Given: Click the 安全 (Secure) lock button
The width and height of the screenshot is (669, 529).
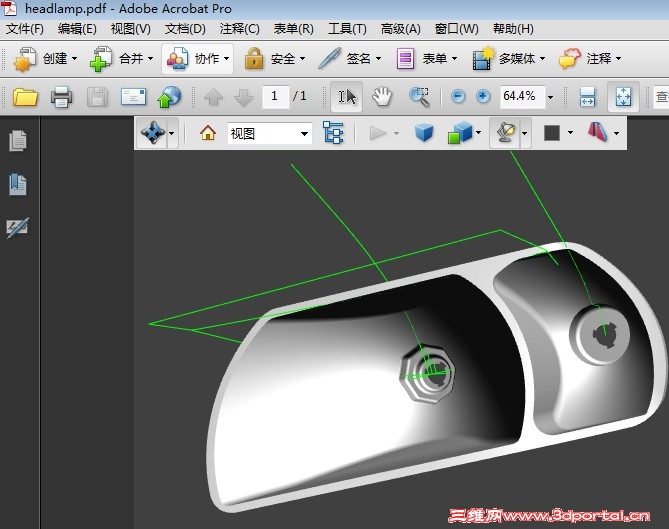Looking at the screenshot, I should click(275, 59).
